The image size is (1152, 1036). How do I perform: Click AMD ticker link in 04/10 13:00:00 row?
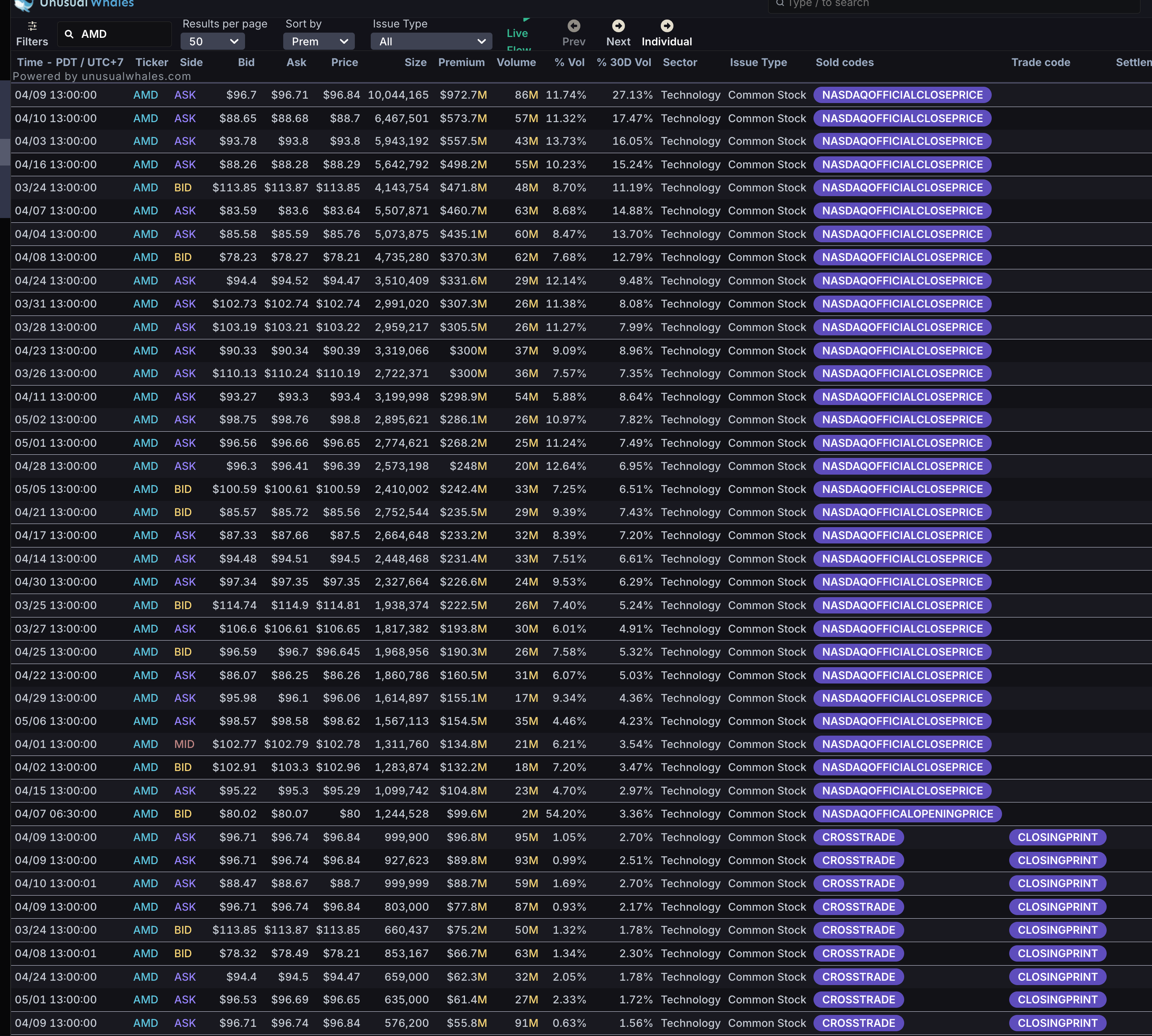point(146,119)
